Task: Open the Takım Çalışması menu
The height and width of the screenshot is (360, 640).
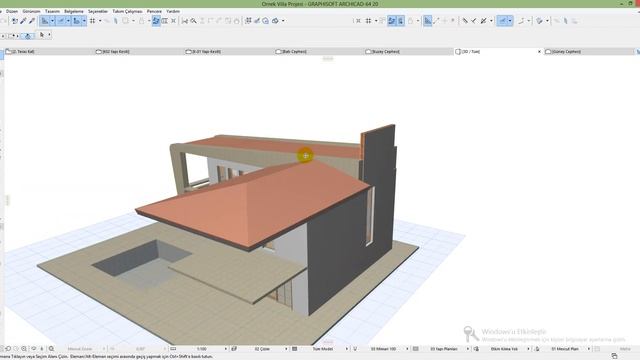Action: tap(127, 11)
